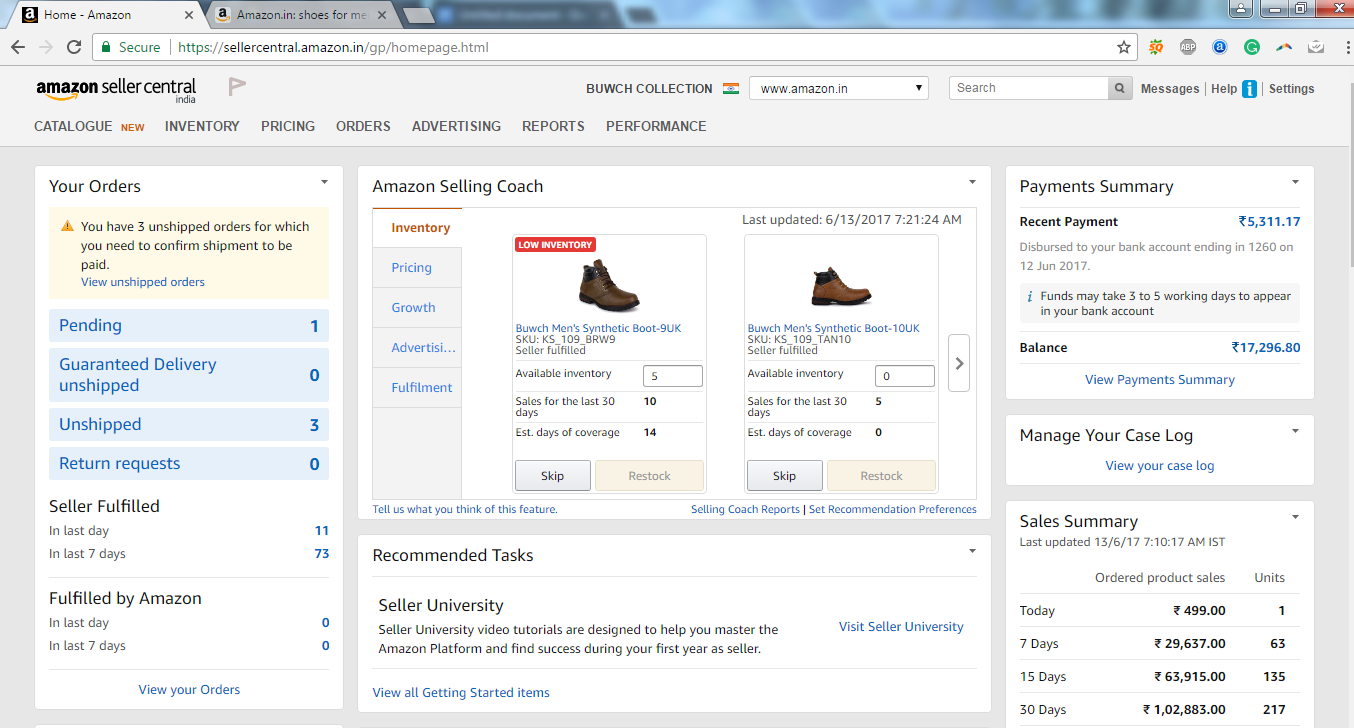Open the INVENTORY menu
This screenshot has width=1354, height=728.
coord(202,126)
